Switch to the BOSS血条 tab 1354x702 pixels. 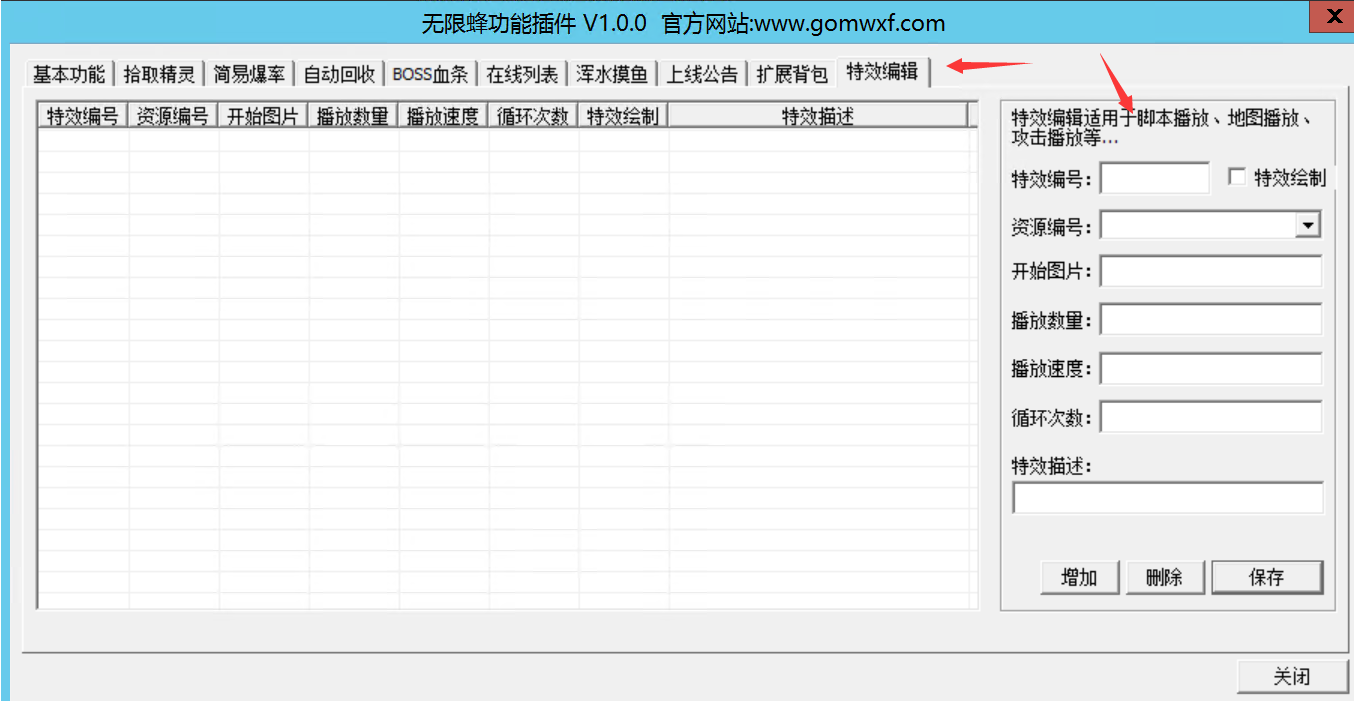click(x=430, y=74)
